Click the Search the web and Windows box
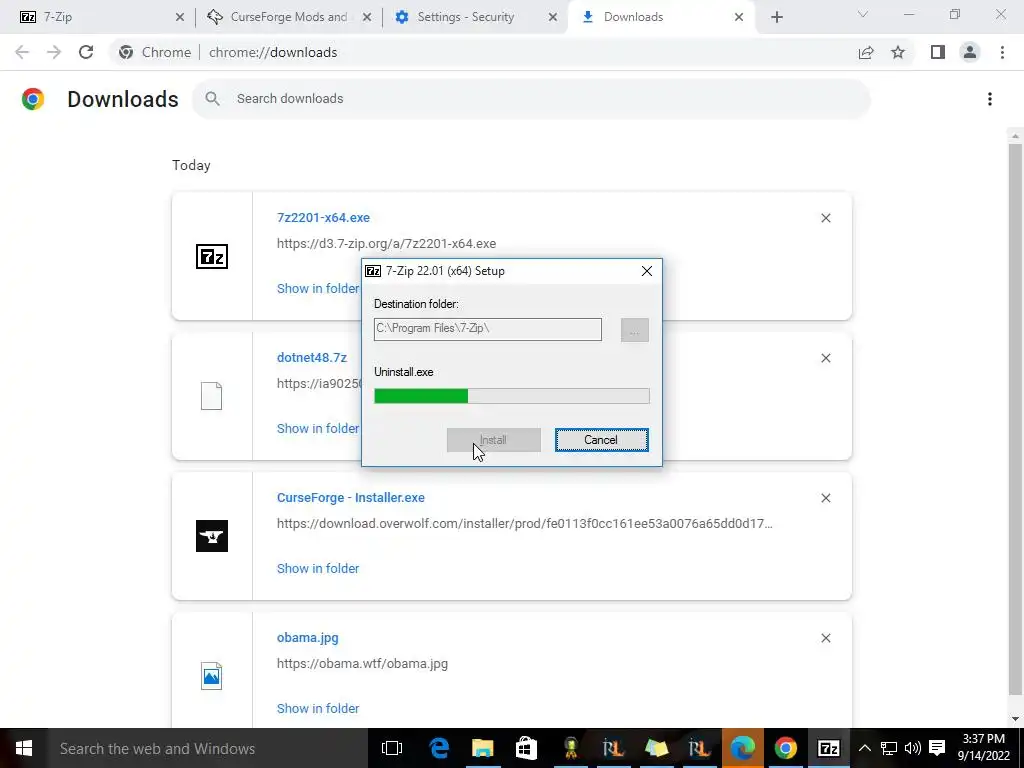 (x=208, y=748)
